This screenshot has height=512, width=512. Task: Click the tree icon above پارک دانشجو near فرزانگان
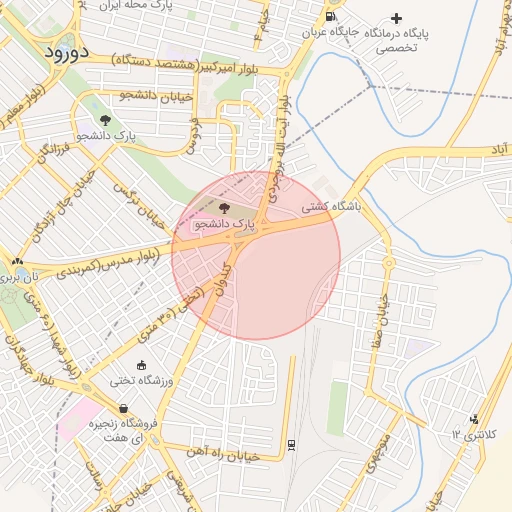[x=105, y=120]
